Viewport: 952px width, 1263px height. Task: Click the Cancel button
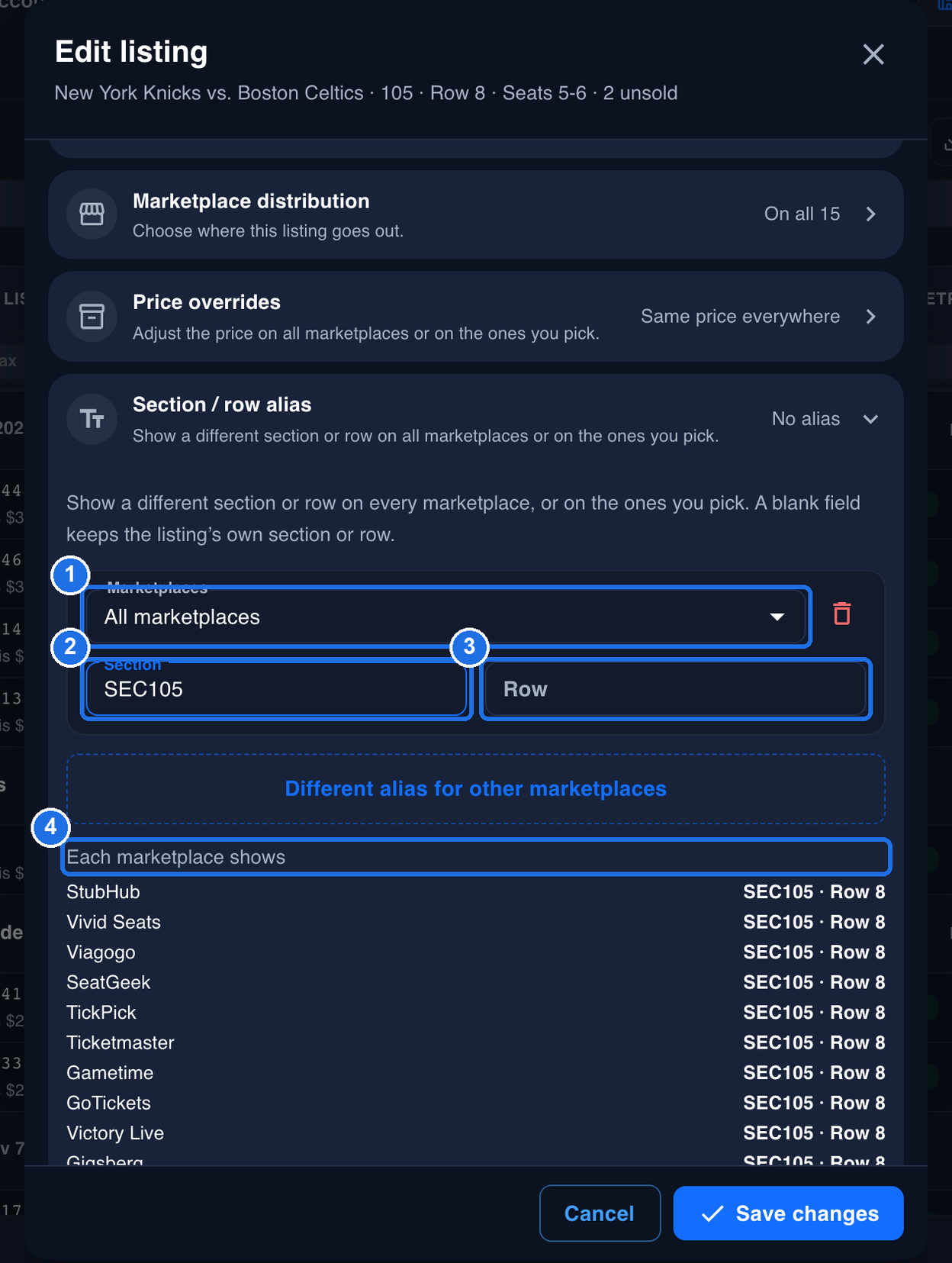[600, 1213]
